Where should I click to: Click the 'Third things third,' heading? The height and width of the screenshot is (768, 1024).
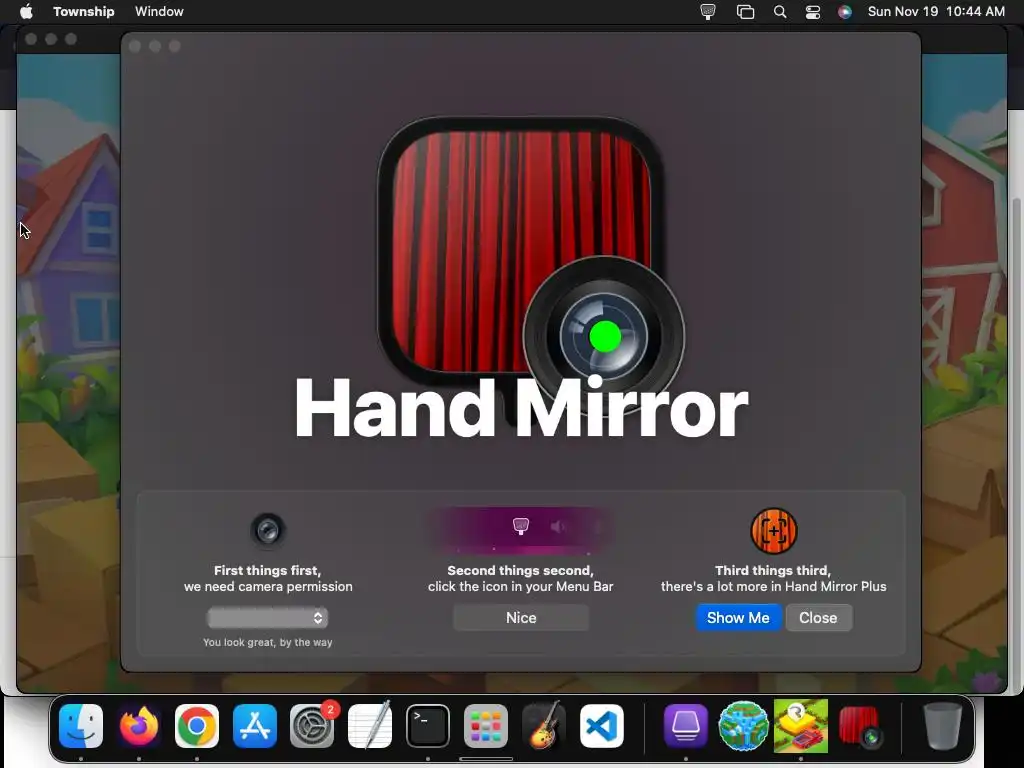coord(773,570)
